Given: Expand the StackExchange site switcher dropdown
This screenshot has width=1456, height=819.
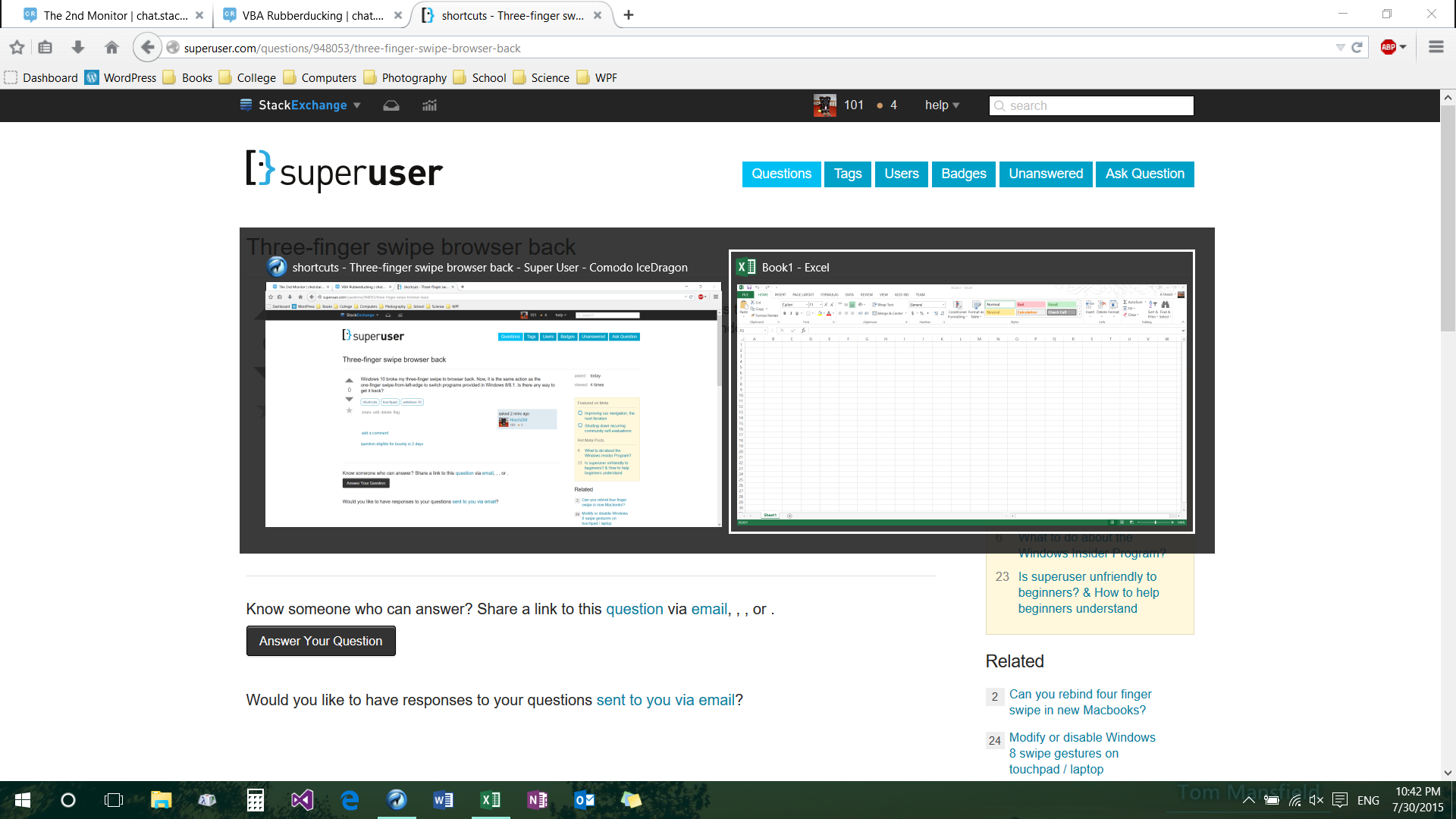Looking at the screenshot, I should point(357,105).
